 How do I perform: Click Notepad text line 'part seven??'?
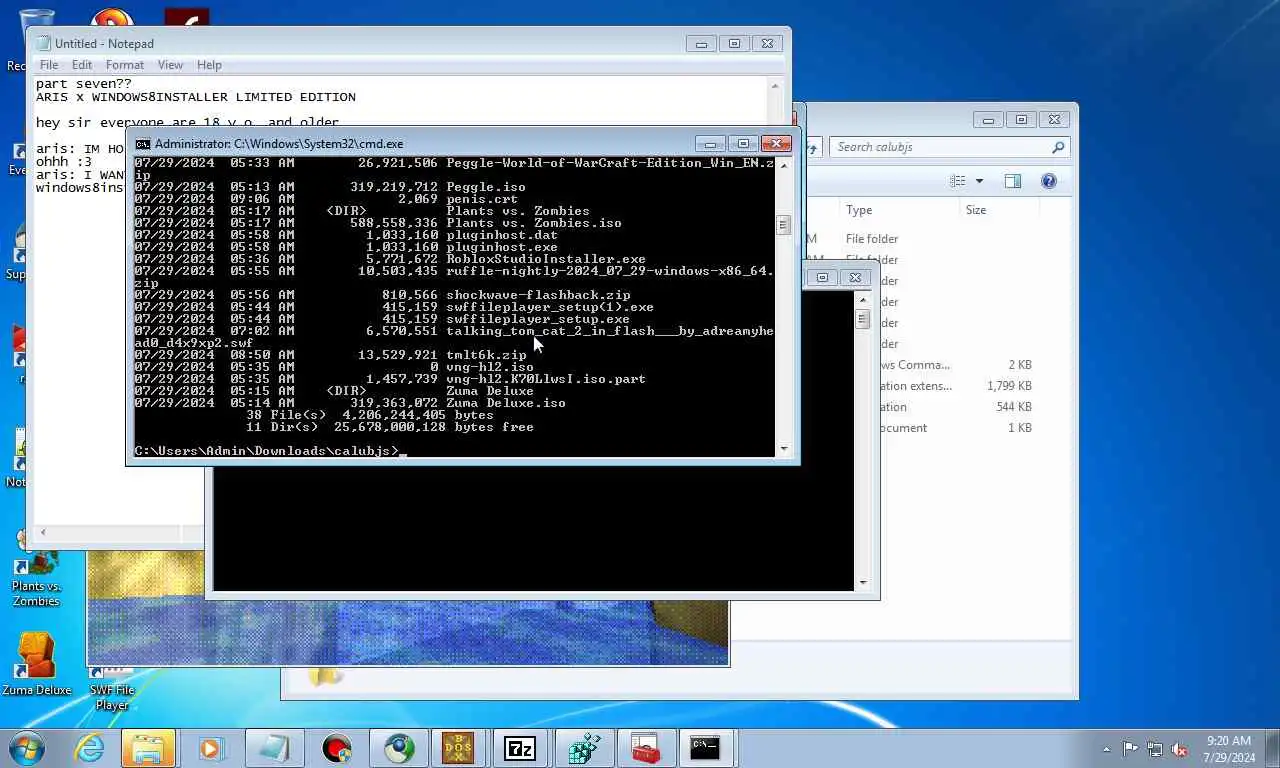coord(84,84)
